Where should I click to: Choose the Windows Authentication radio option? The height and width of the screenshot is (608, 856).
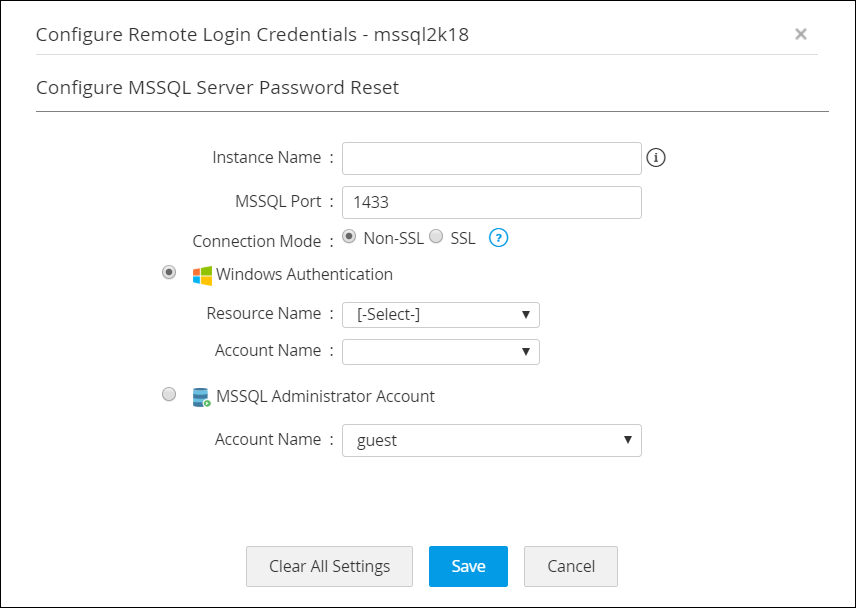pos(169,273)
